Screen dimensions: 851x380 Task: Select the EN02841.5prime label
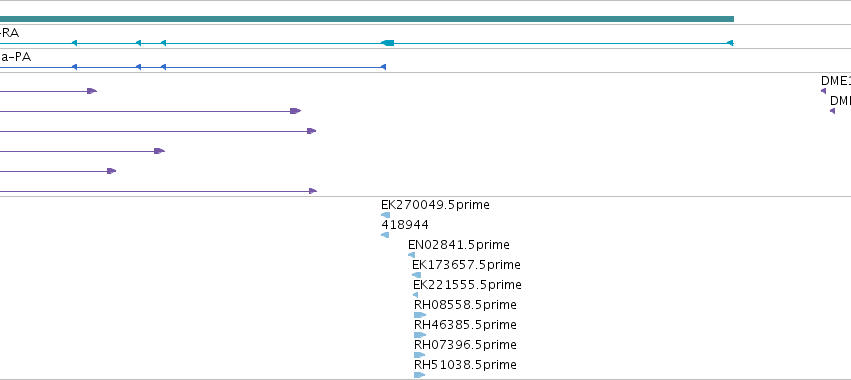click(x=459, y=245)
